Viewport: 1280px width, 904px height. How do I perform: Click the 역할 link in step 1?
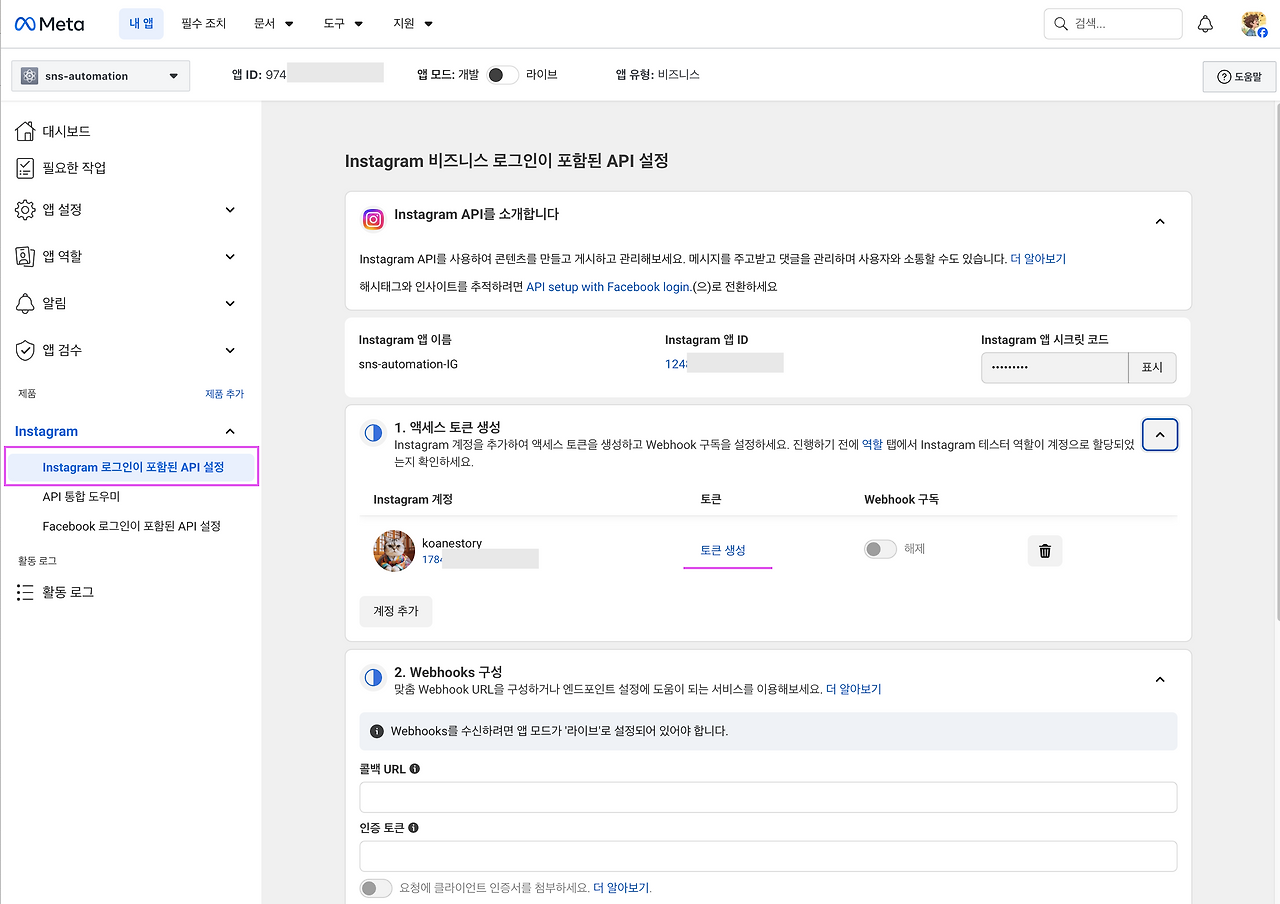coord(872,444)
